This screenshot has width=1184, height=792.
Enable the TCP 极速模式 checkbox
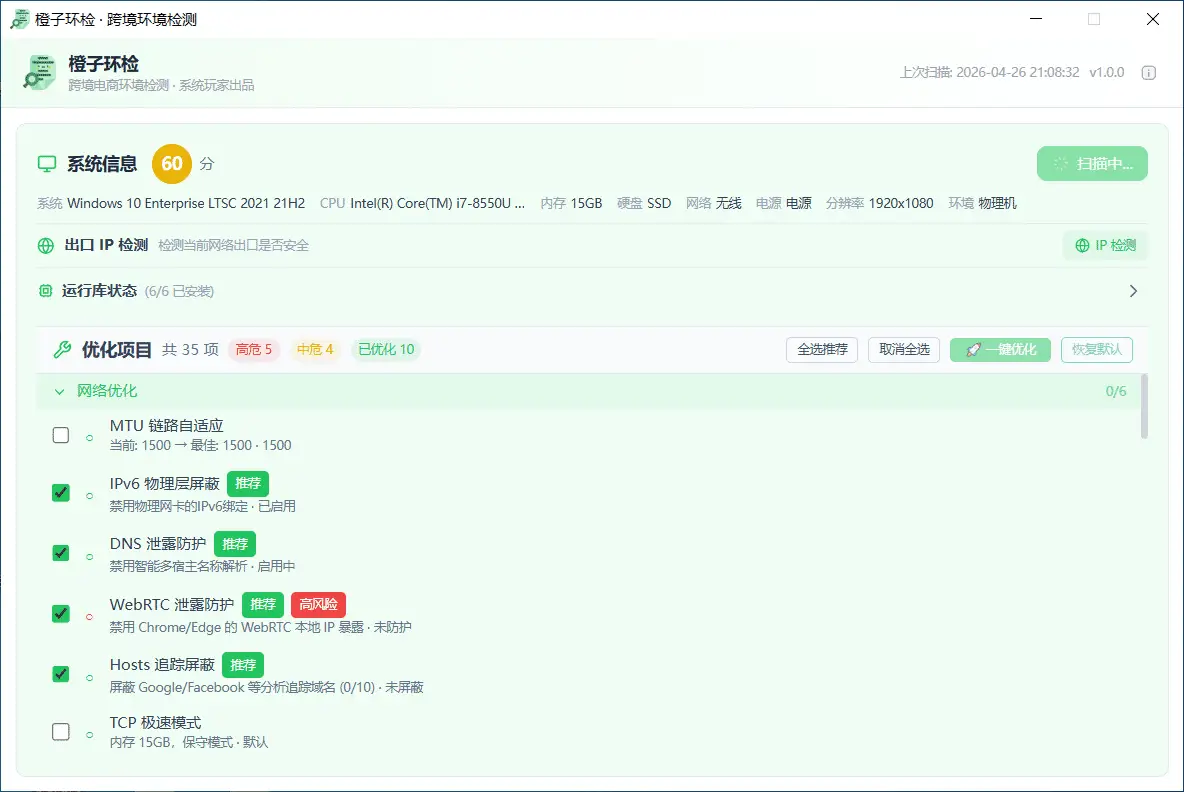[60, 731]
